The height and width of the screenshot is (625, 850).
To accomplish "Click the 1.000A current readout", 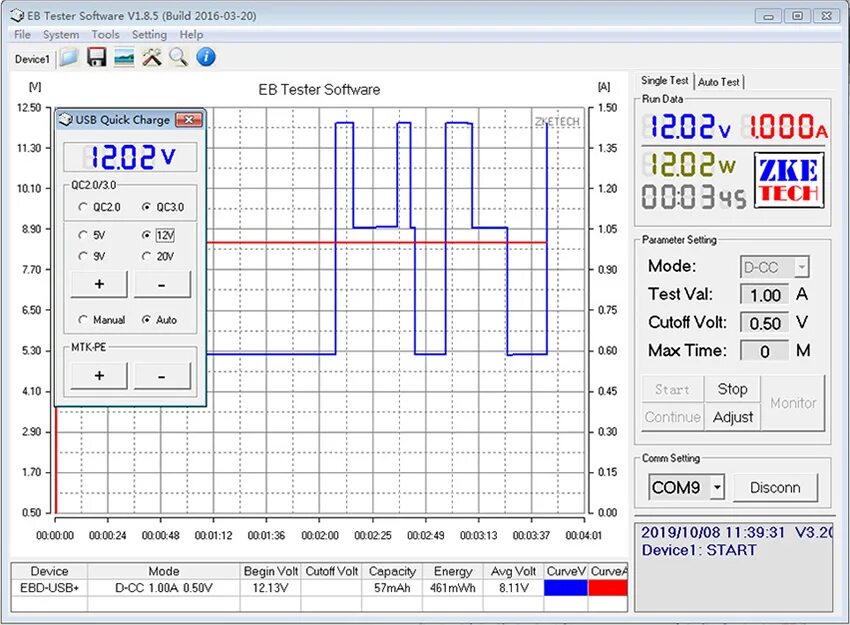I will tap(785, 127).
